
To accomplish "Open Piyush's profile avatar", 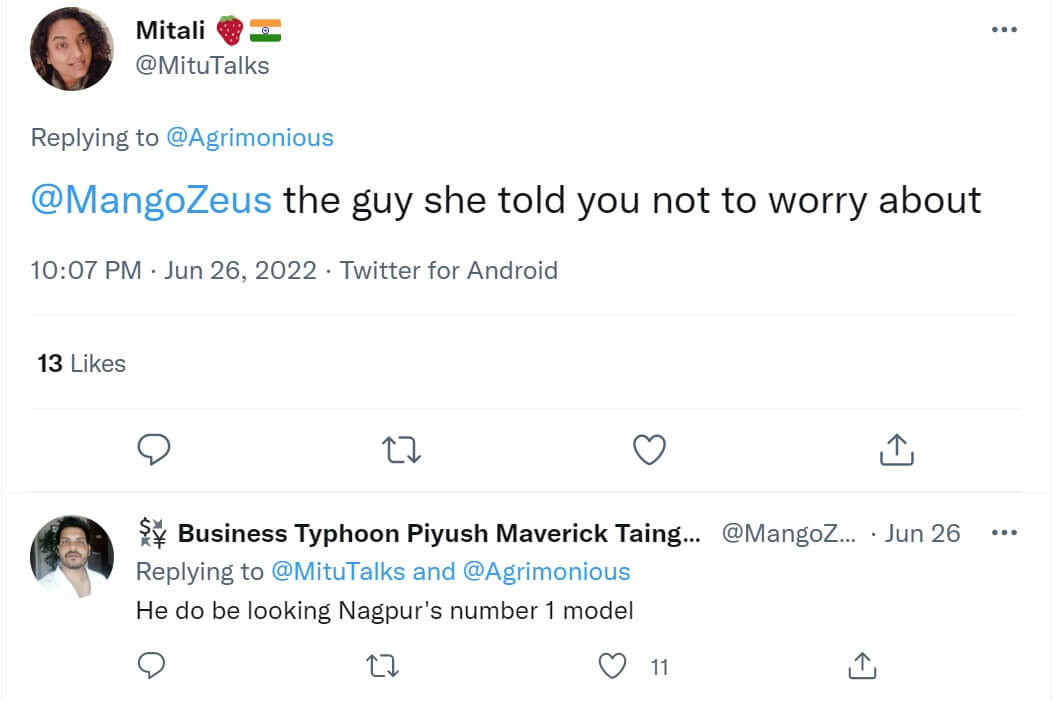I will point(72,557).
